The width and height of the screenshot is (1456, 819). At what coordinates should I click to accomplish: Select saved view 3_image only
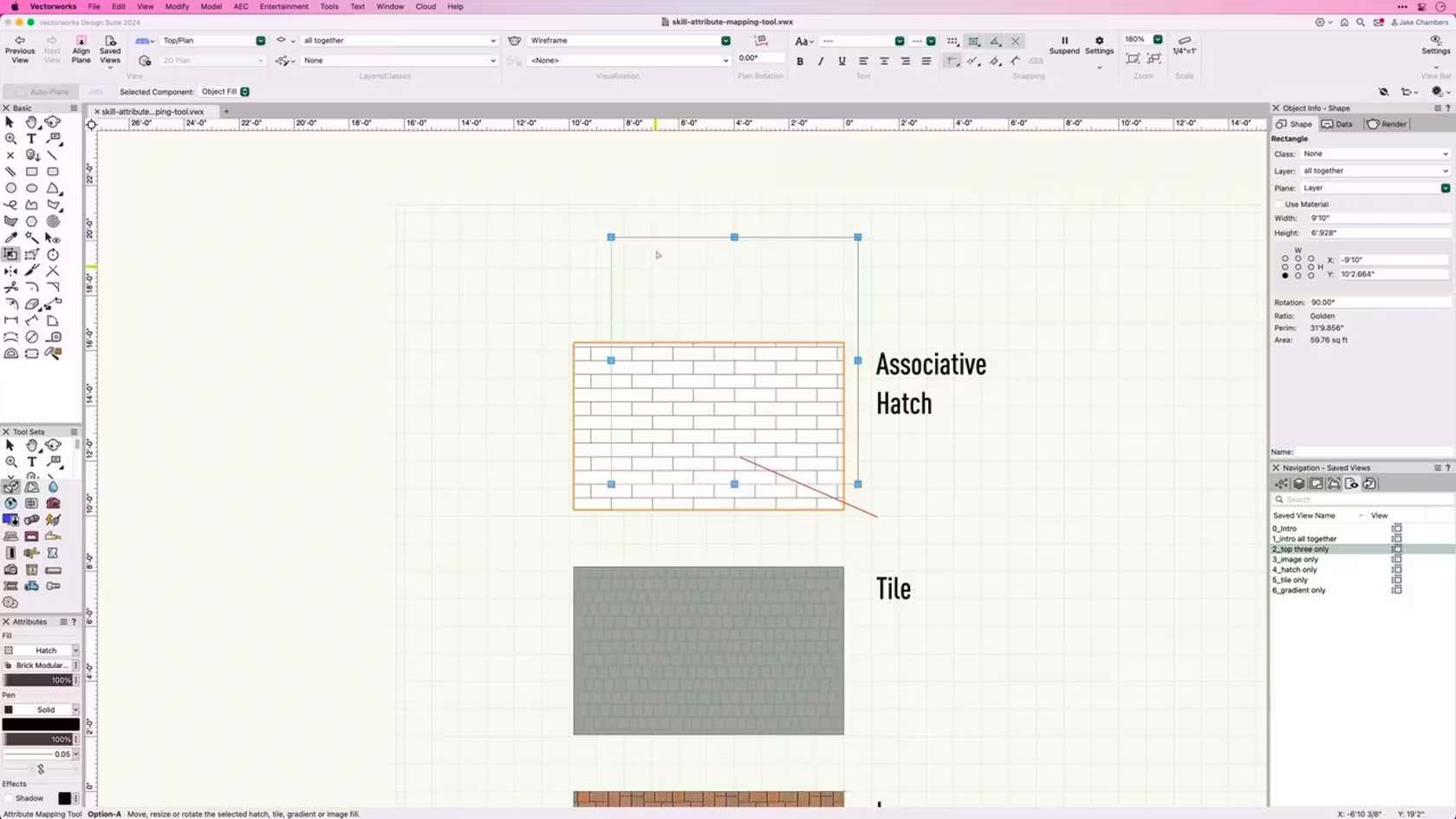click(1295, 560)
